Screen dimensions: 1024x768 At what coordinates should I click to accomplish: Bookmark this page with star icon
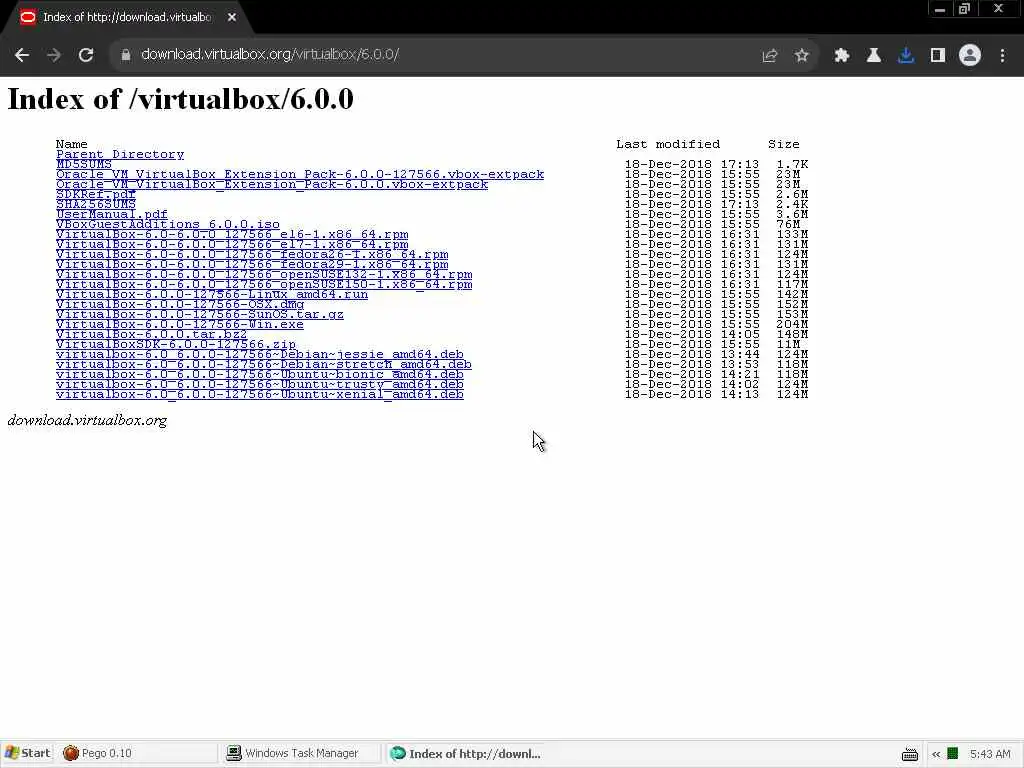[x=802, y=56]
